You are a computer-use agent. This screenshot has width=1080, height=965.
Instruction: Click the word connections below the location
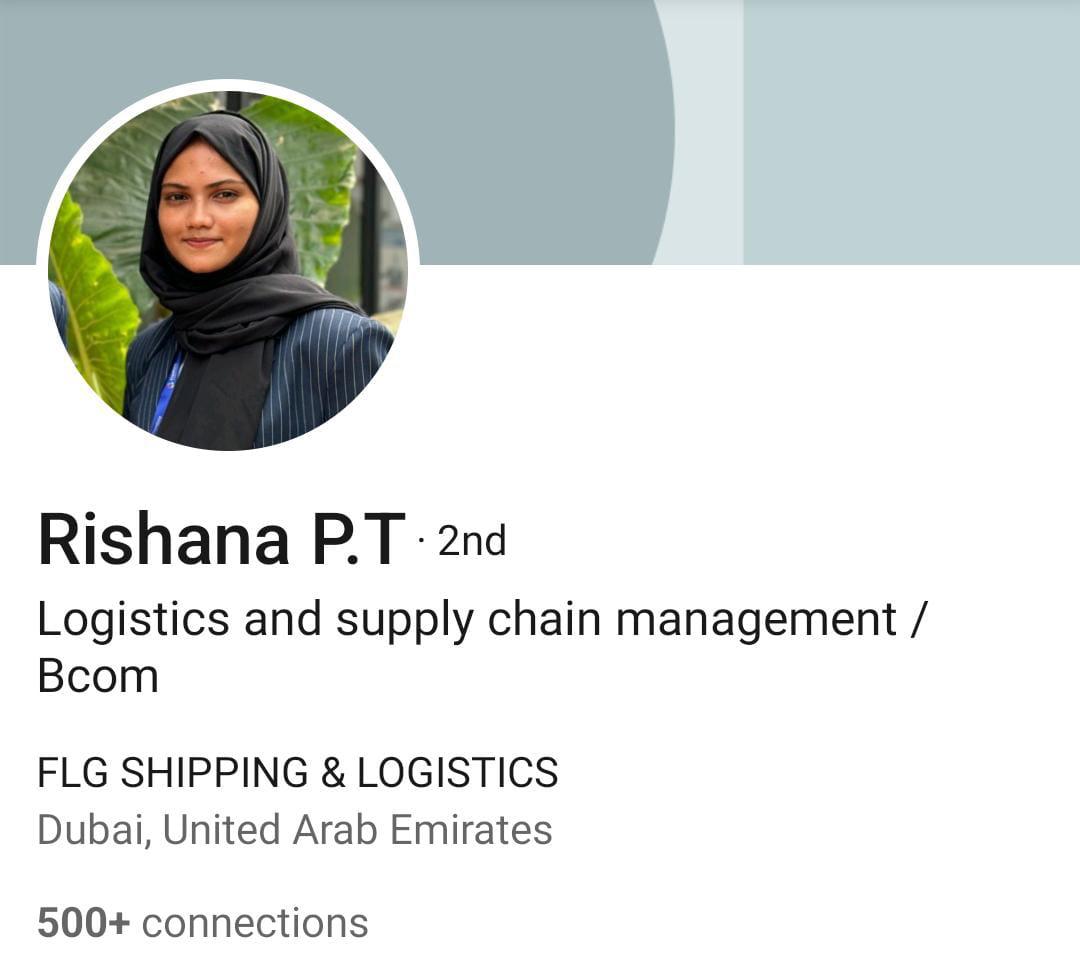pos(255,923)
